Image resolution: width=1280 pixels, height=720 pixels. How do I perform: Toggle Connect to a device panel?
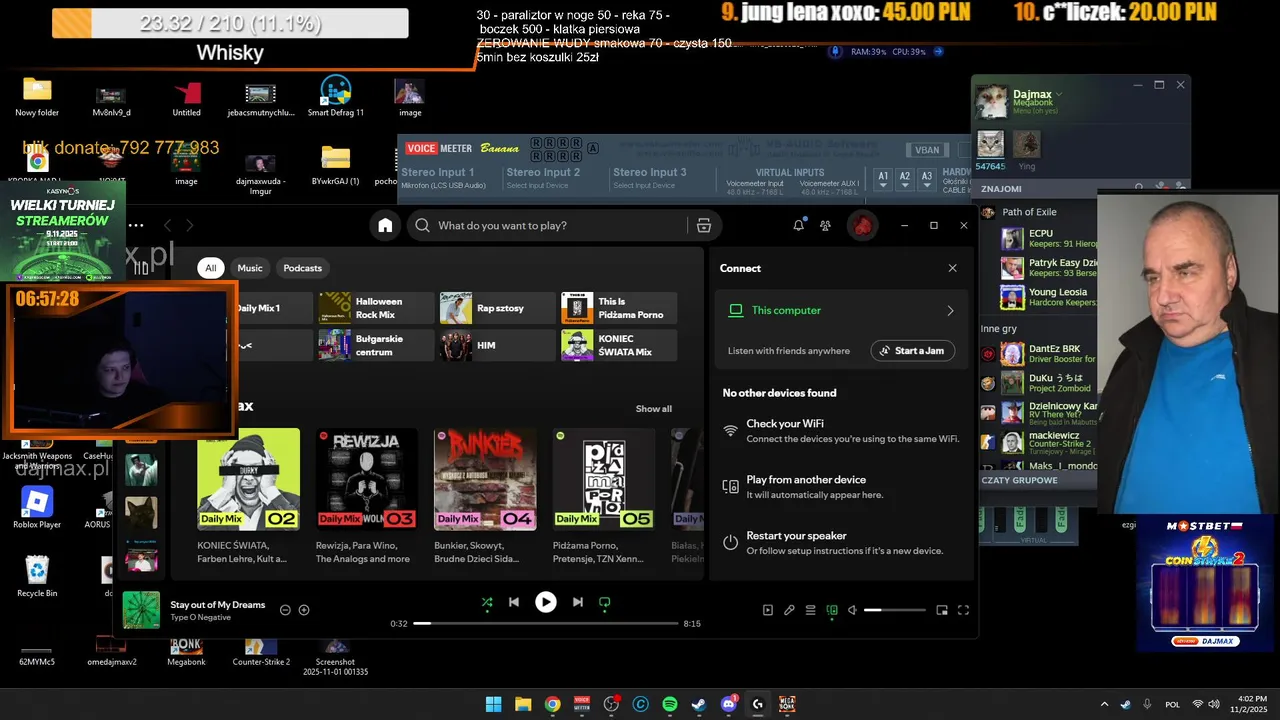tap(832, 610)
